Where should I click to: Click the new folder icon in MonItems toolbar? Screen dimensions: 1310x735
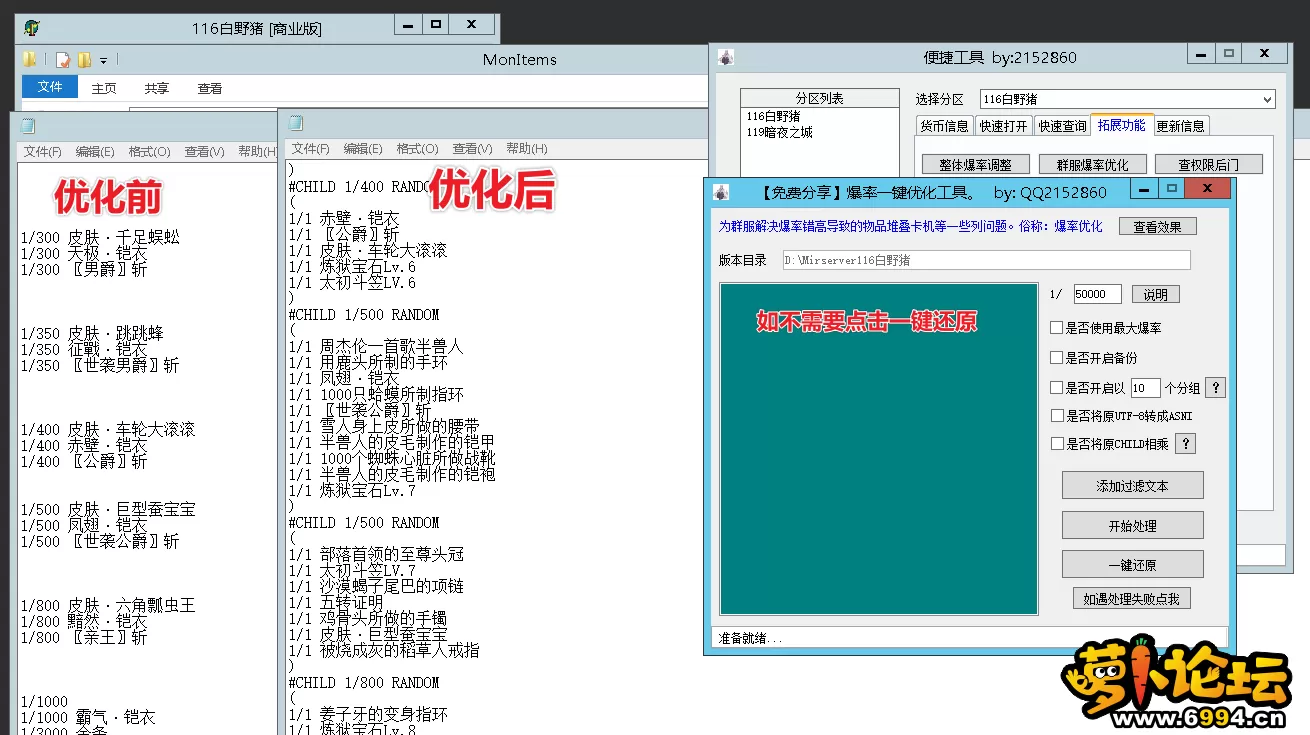(85, 60)
